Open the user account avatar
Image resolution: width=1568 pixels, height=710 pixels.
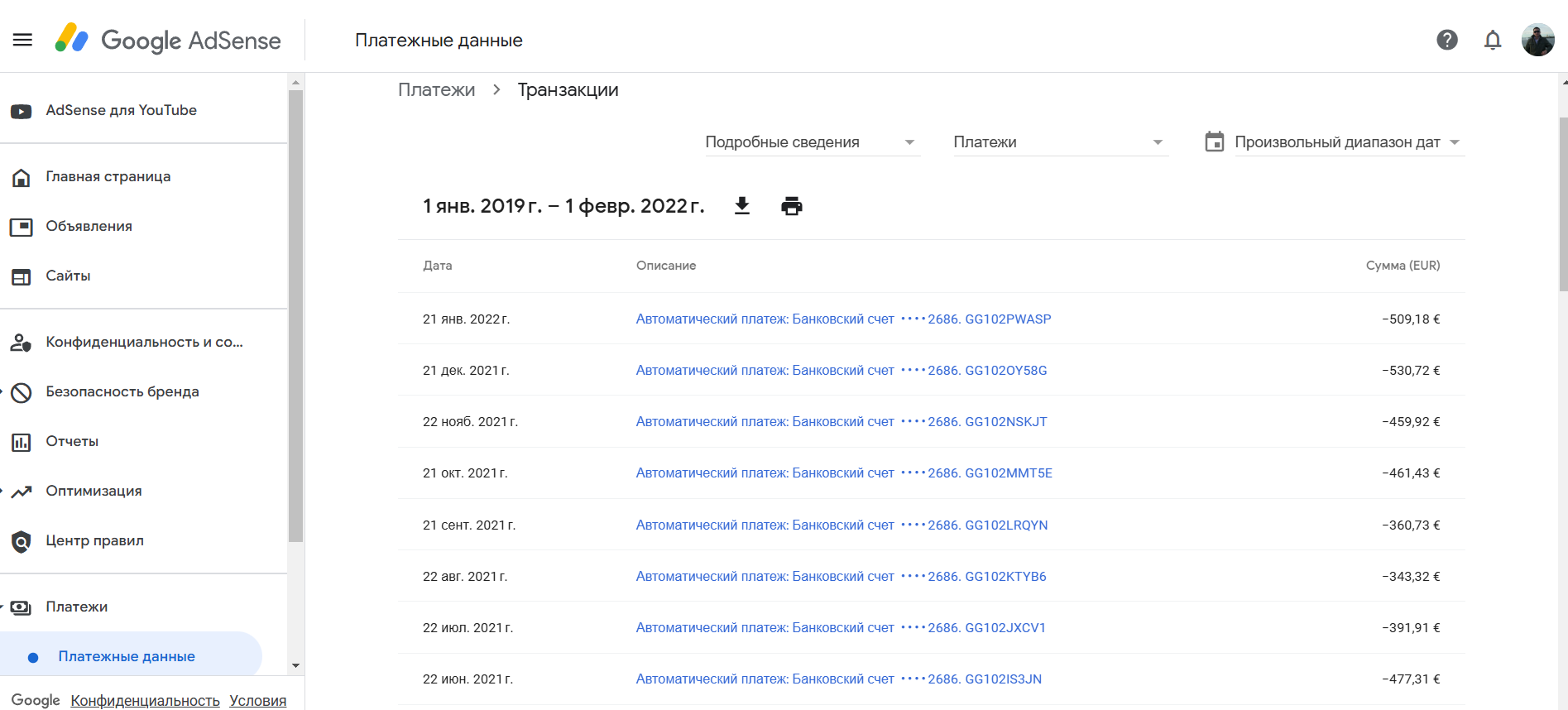click(1538, 40)
